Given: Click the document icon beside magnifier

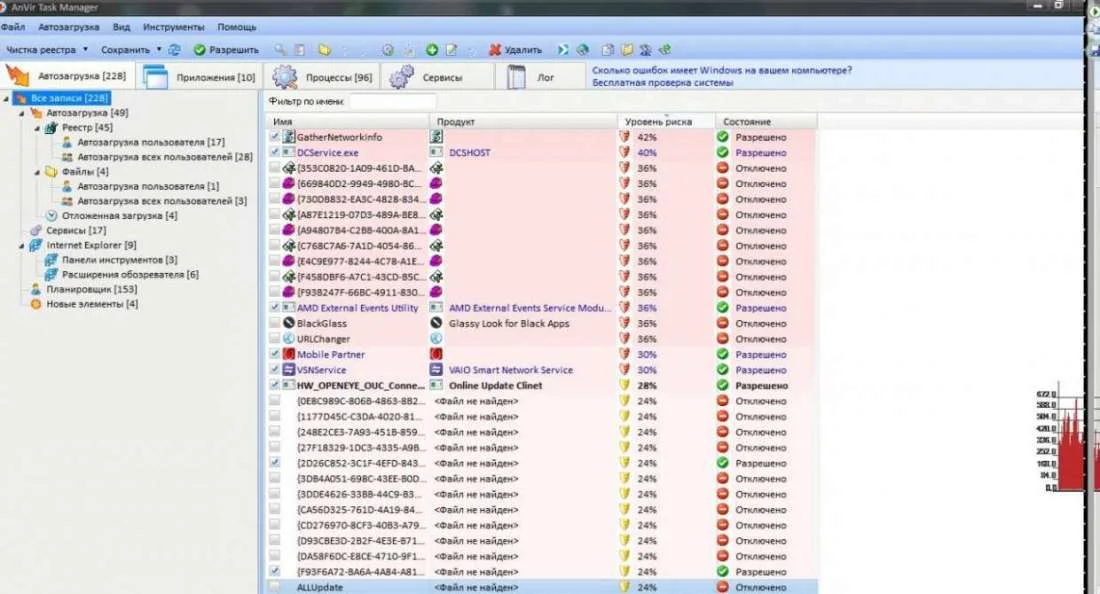Looking at the screenshot, I should [300, 50].
